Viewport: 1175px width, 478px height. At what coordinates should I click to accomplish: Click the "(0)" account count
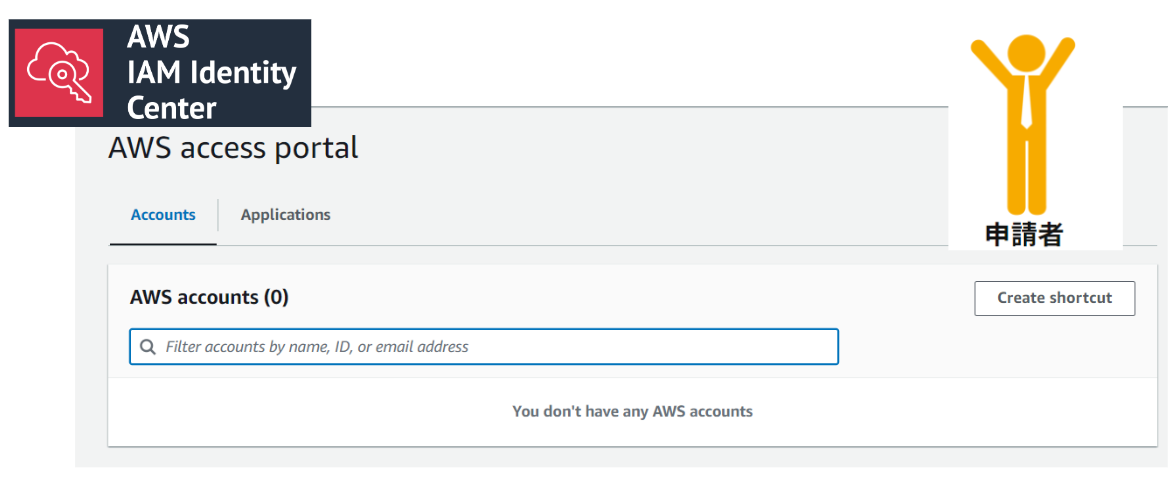tap(276, 297)
